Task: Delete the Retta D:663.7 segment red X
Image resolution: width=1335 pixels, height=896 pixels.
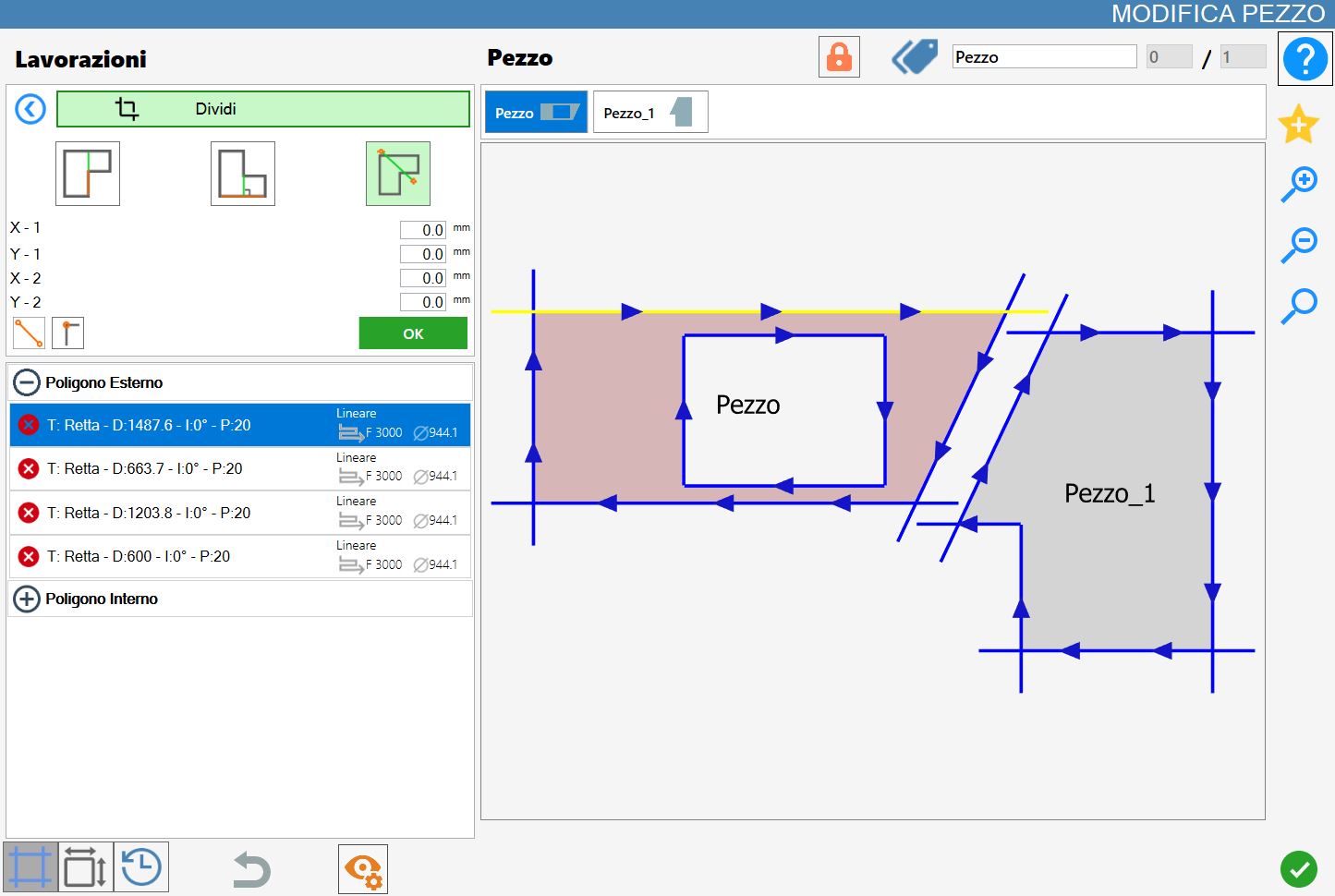Action: [29, 468]
